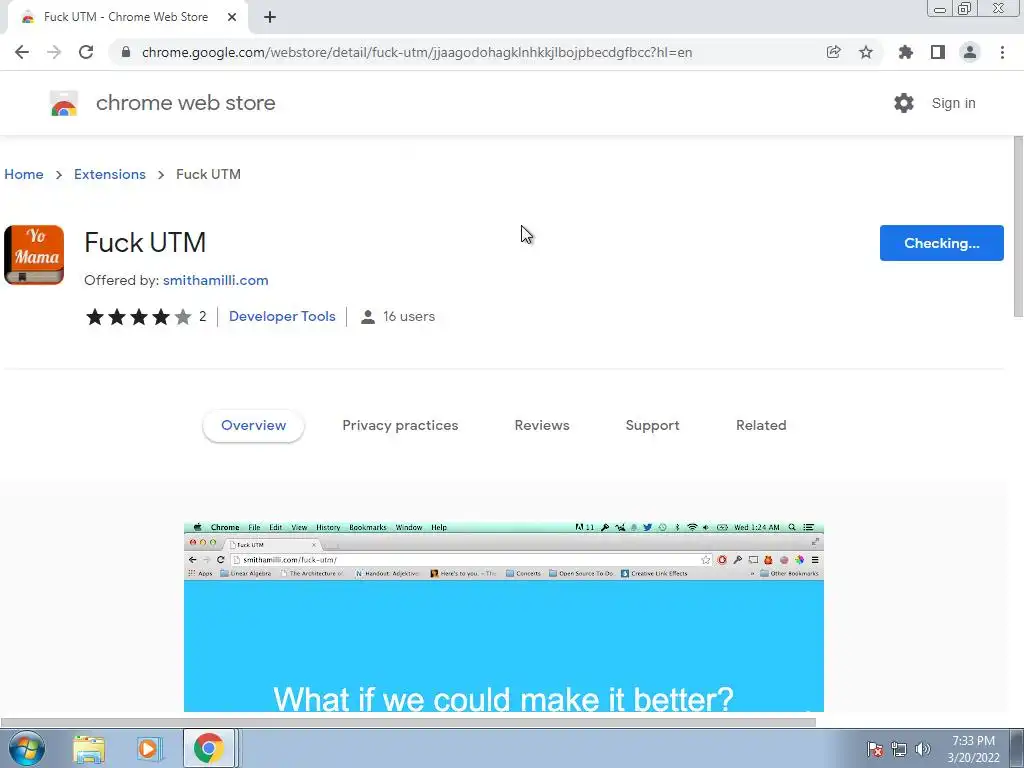
Task: Reload the page with the refresh icon
Action: (x=86, y=52)
